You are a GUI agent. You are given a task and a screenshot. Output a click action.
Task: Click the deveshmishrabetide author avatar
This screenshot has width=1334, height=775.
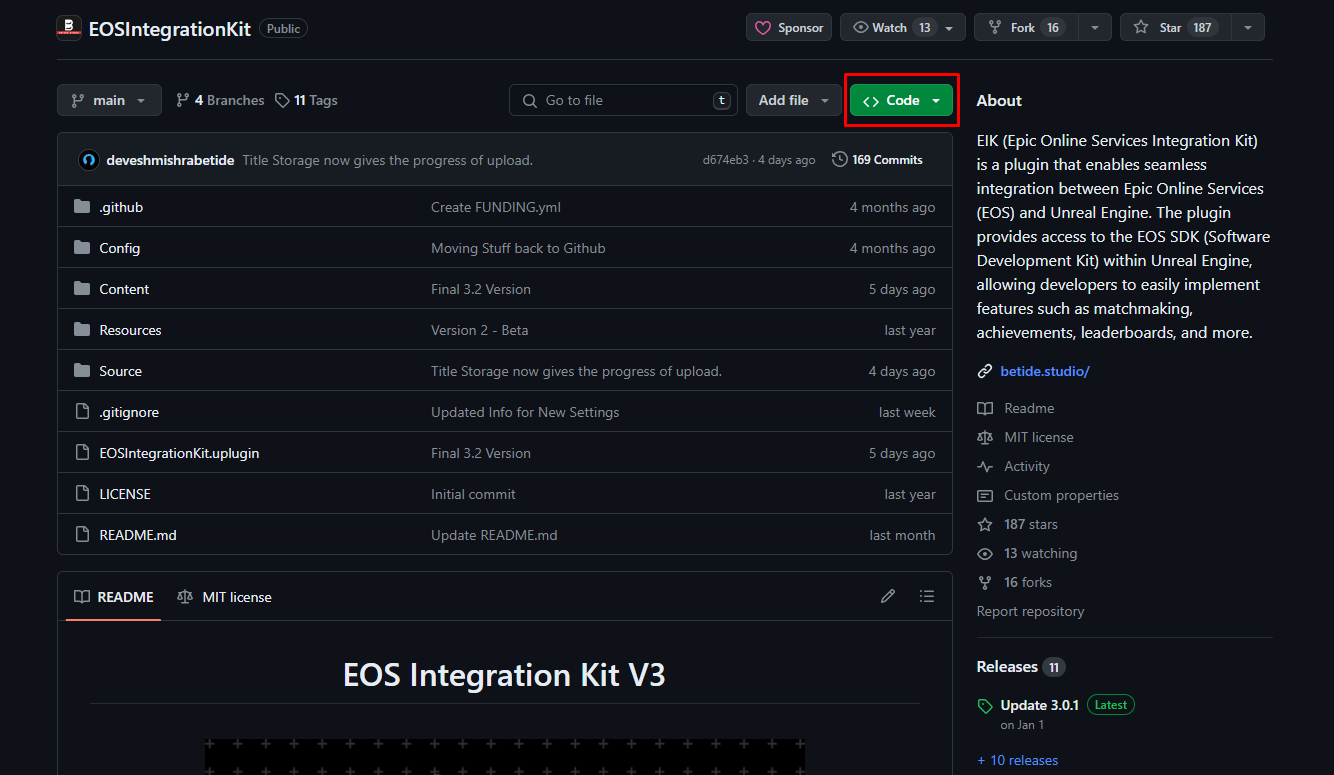coord(89,160)
